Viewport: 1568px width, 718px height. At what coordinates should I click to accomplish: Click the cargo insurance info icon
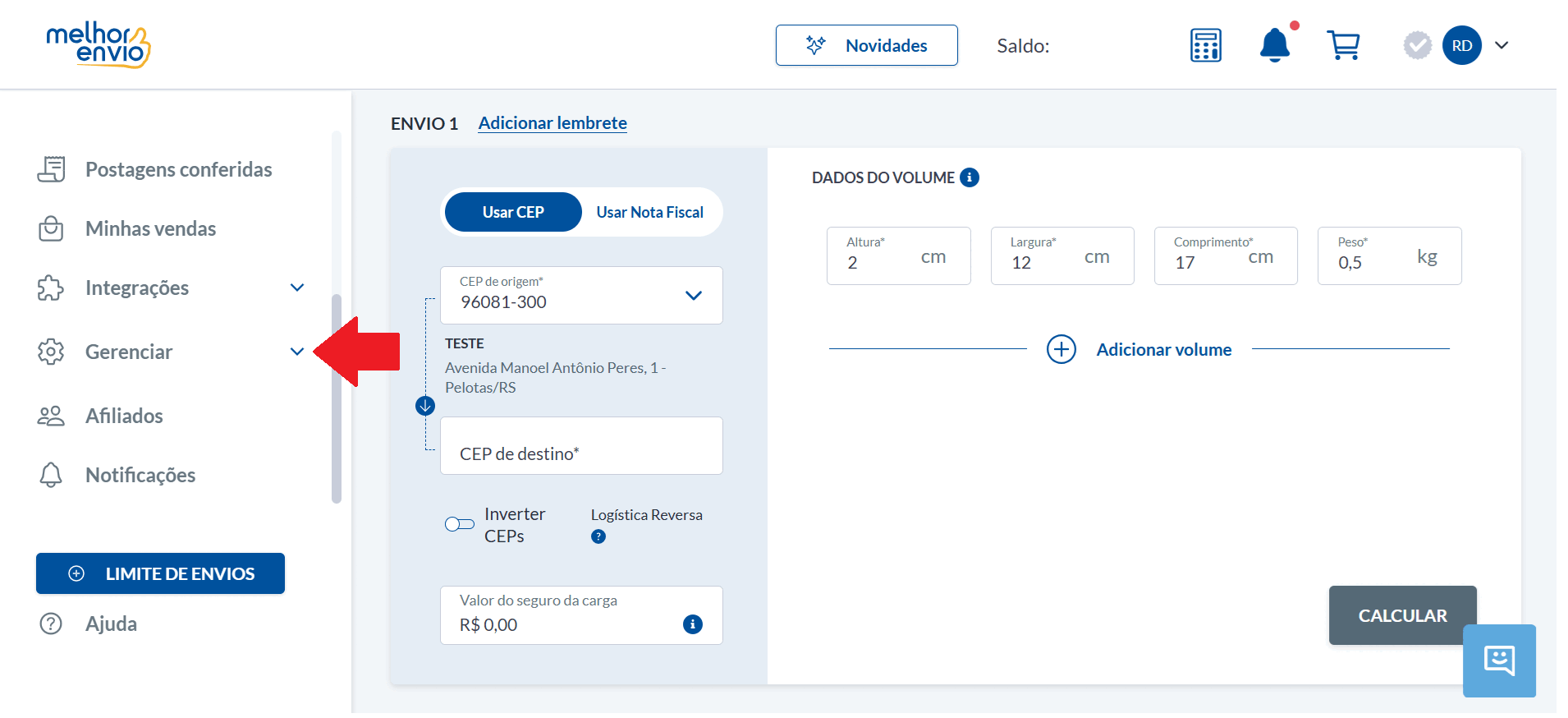click(693, 624)
